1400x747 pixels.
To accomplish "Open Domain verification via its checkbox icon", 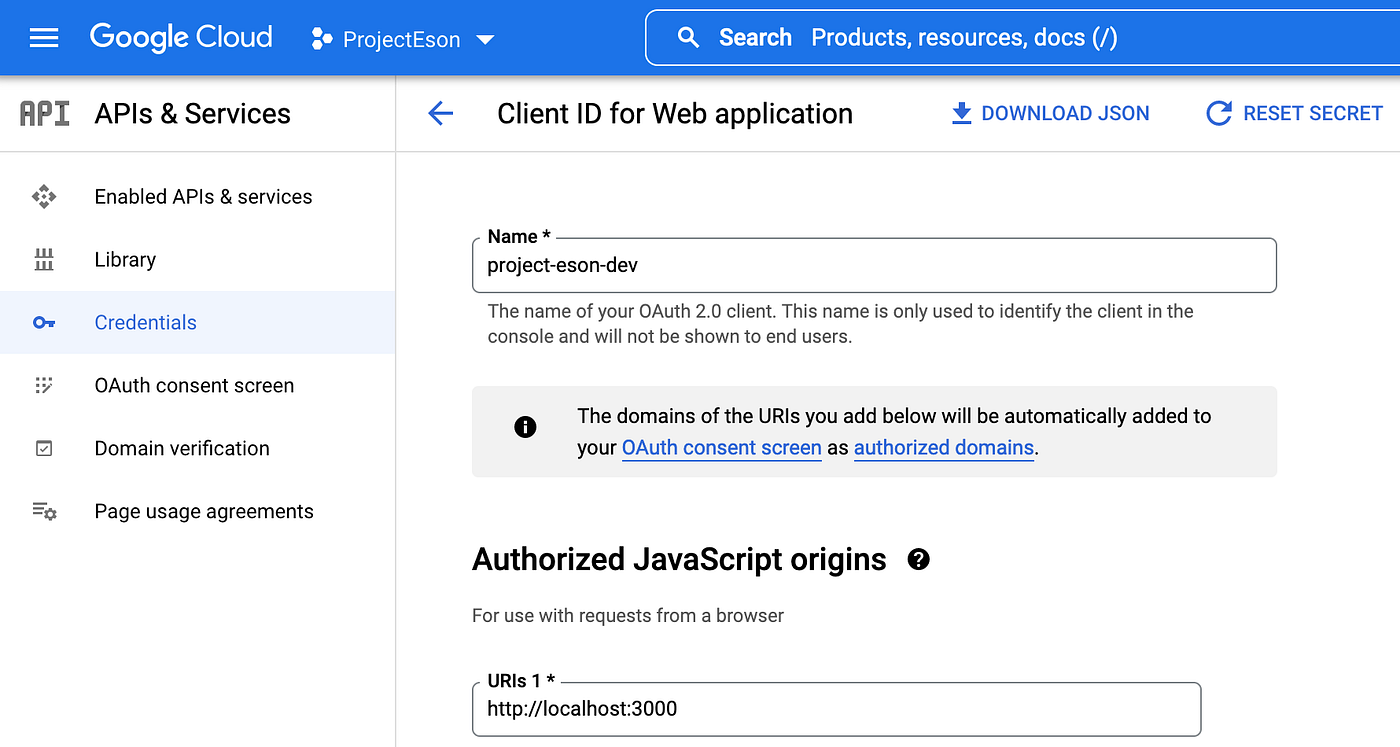I will coord(44,448).
